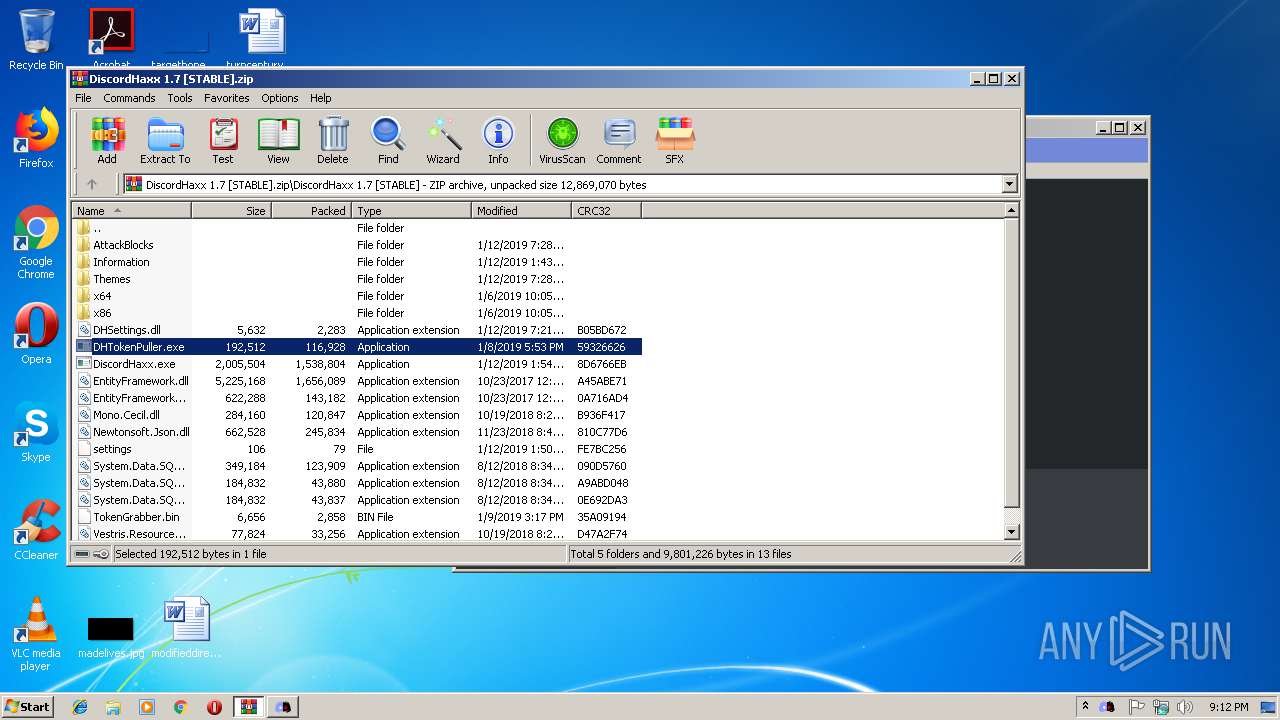This screenshot has width=1280, height=720.
Task: Select the AttackBlocks folder
Action: coord(123,245)
